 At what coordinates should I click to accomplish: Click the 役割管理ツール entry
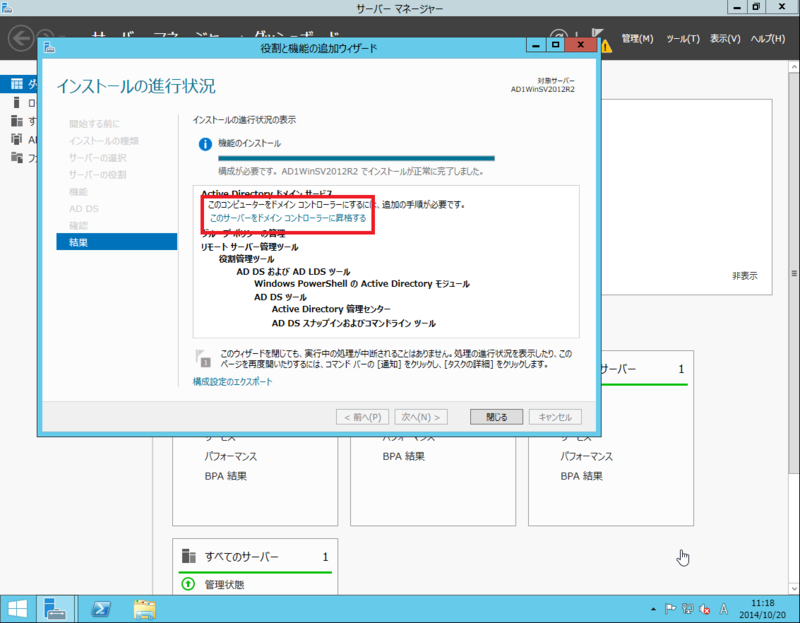(x=246, y=259)
